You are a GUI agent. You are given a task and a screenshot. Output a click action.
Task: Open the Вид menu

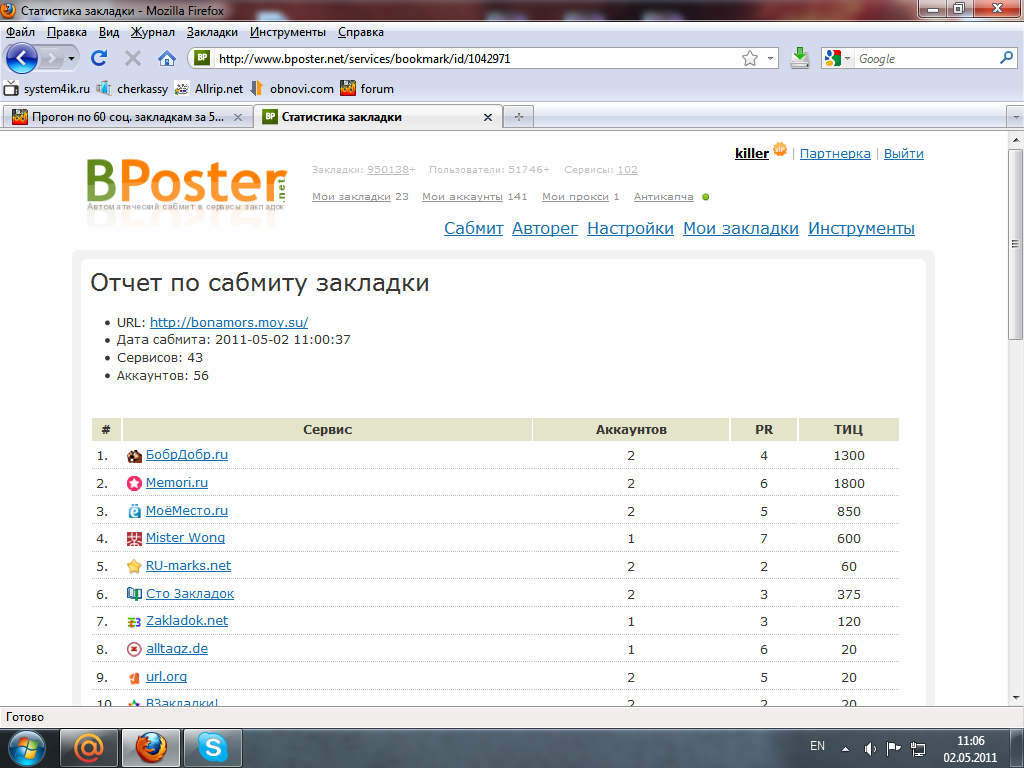(x=109, y=32)
